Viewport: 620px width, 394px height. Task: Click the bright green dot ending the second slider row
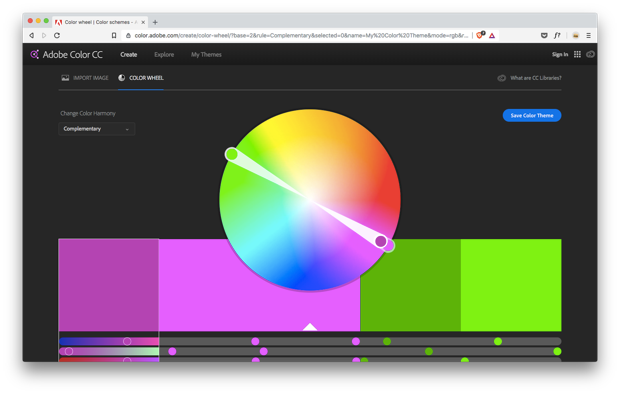pyautogui.click(x=557, y=351)
